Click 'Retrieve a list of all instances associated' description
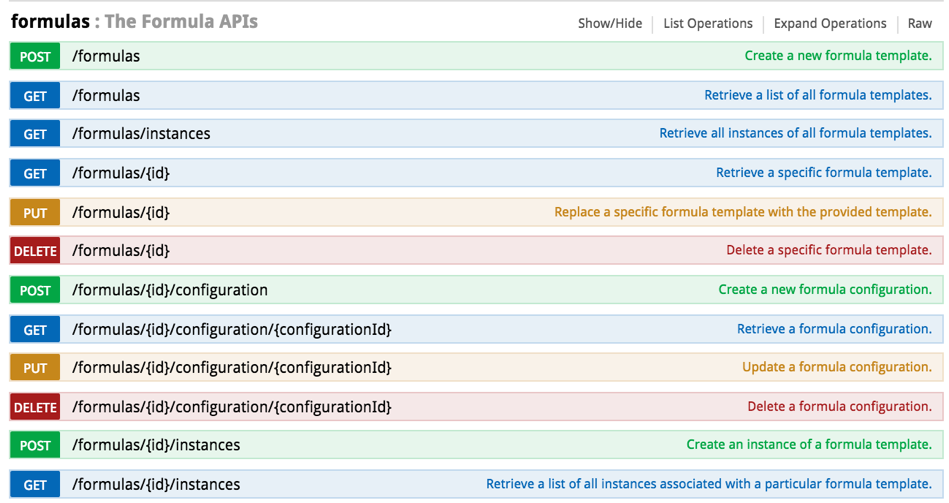Viewport: 949px width, 503px height. 709,484
